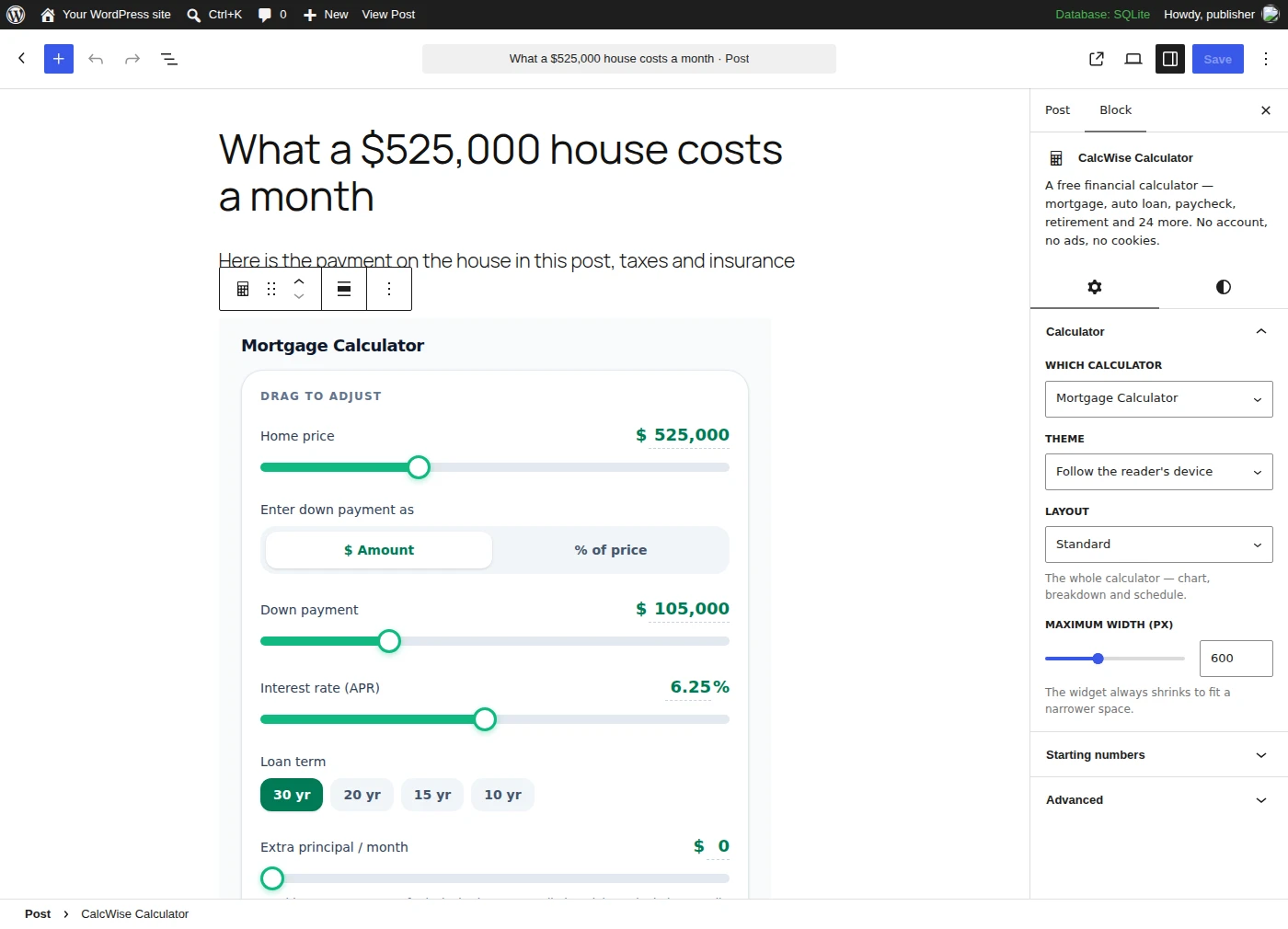1288x929 pixels.
Task: Open the Theme dropdown
Action: point(1159,472)
